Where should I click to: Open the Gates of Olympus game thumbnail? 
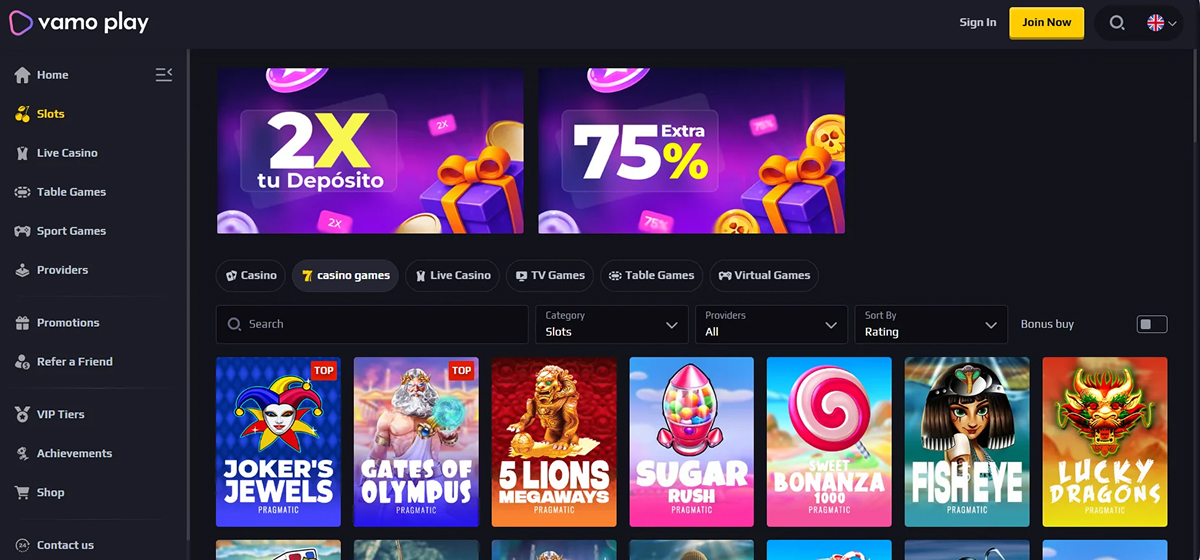pyautogui.click(x=416, y=442)
